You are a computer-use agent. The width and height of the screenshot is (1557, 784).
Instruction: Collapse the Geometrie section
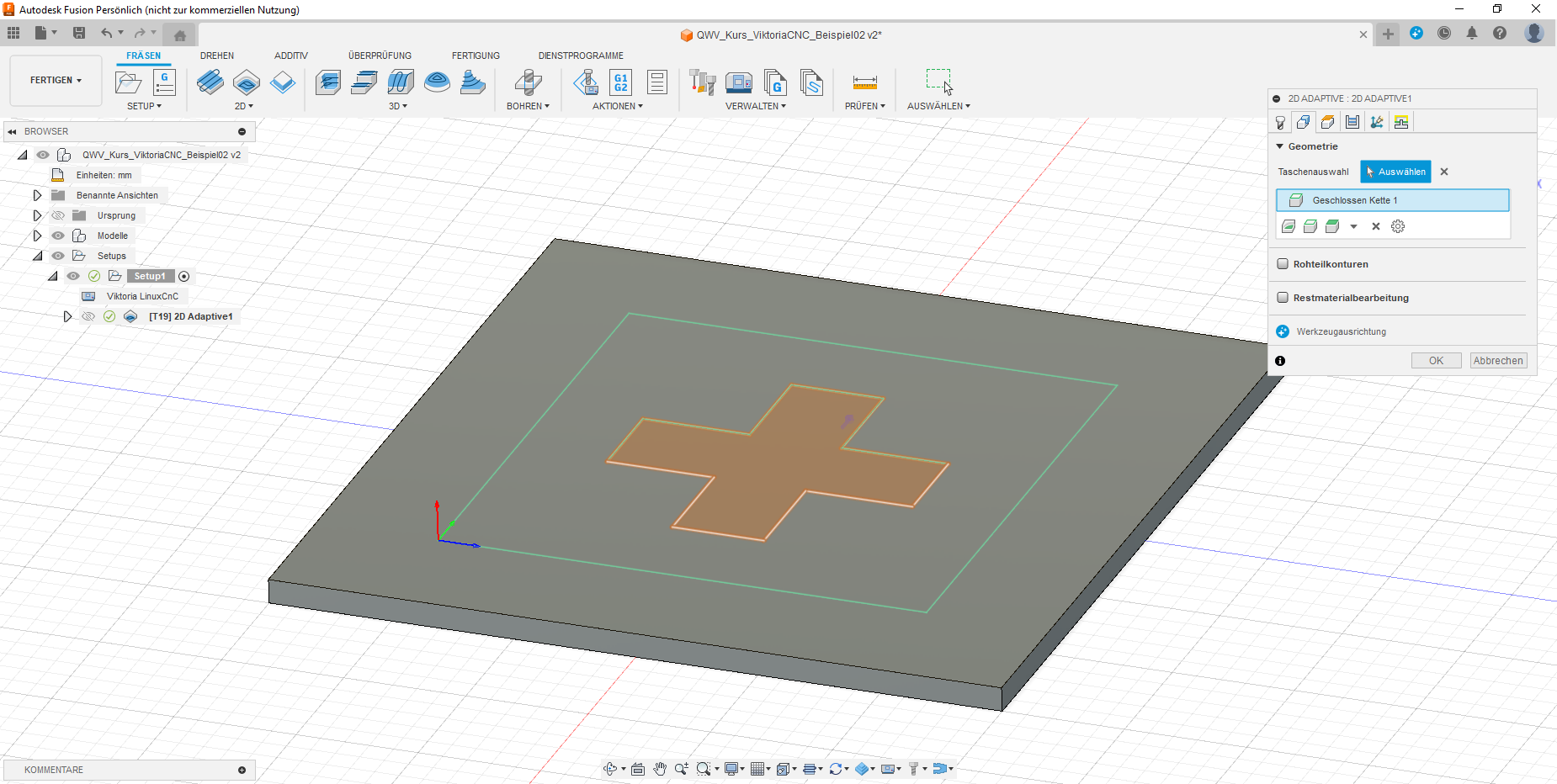click(1280, 146)
